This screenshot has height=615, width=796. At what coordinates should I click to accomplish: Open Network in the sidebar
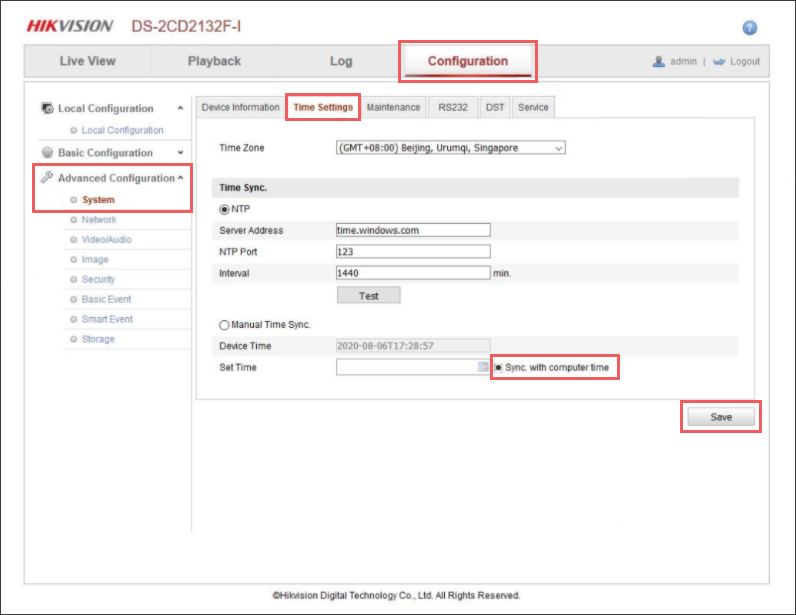pyautogui.click(x=99, y=220)
